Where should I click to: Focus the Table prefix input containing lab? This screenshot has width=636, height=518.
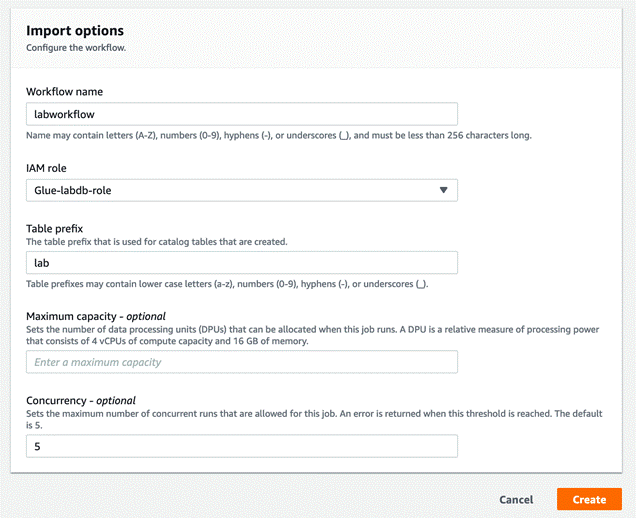(x=241, y=263)
